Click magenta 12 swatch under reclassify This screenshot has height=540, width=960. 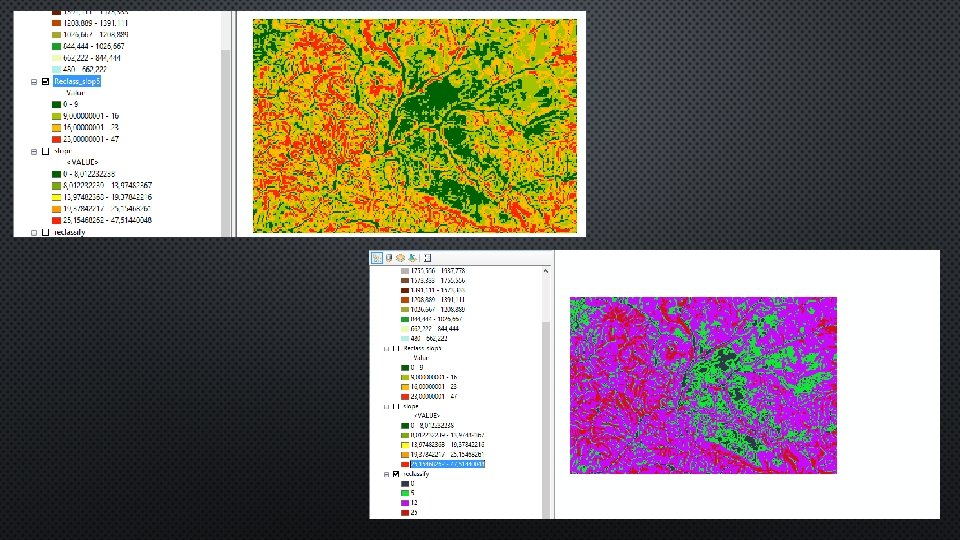(405, 503)
